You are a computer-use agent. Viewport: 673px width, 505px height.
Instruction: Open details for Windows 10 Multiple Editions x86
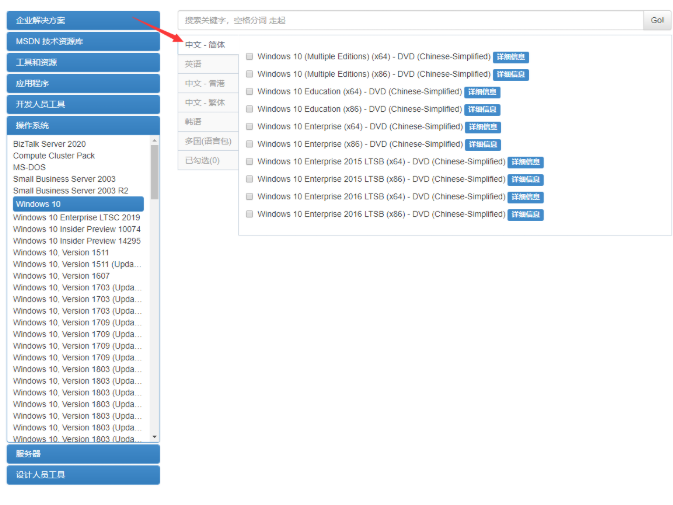click(511, 75)
